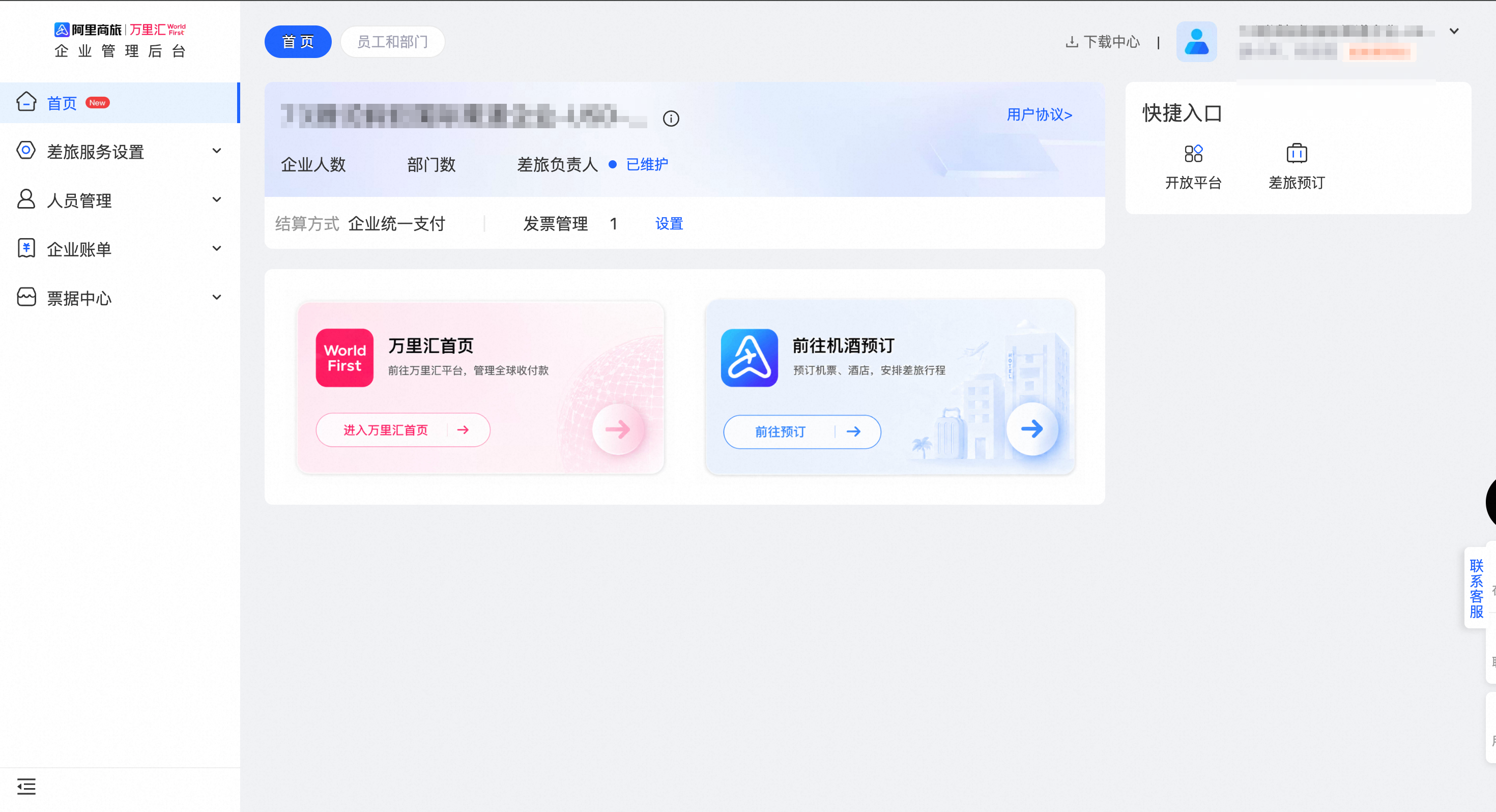
Task: Click the 进入万里汇首页 button
Action: [402, 430]
